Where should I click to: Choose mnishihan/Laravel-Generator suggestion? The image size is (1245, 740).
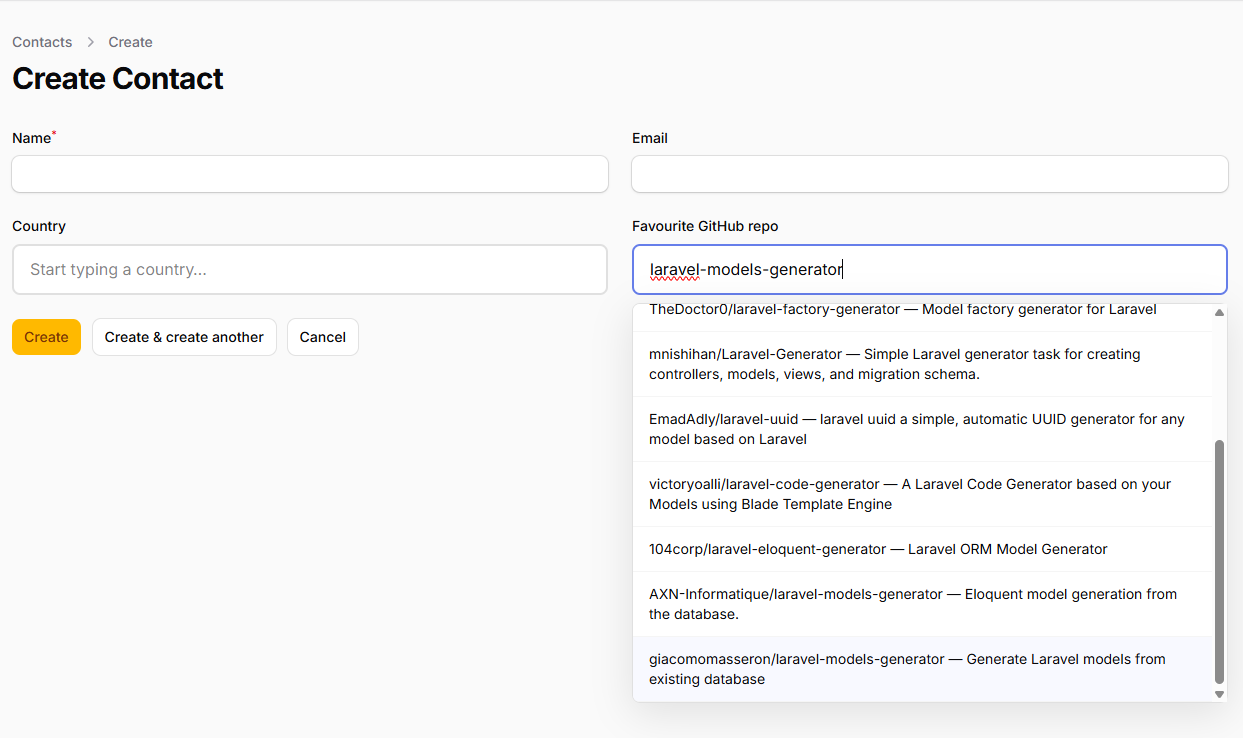(922, 364)
